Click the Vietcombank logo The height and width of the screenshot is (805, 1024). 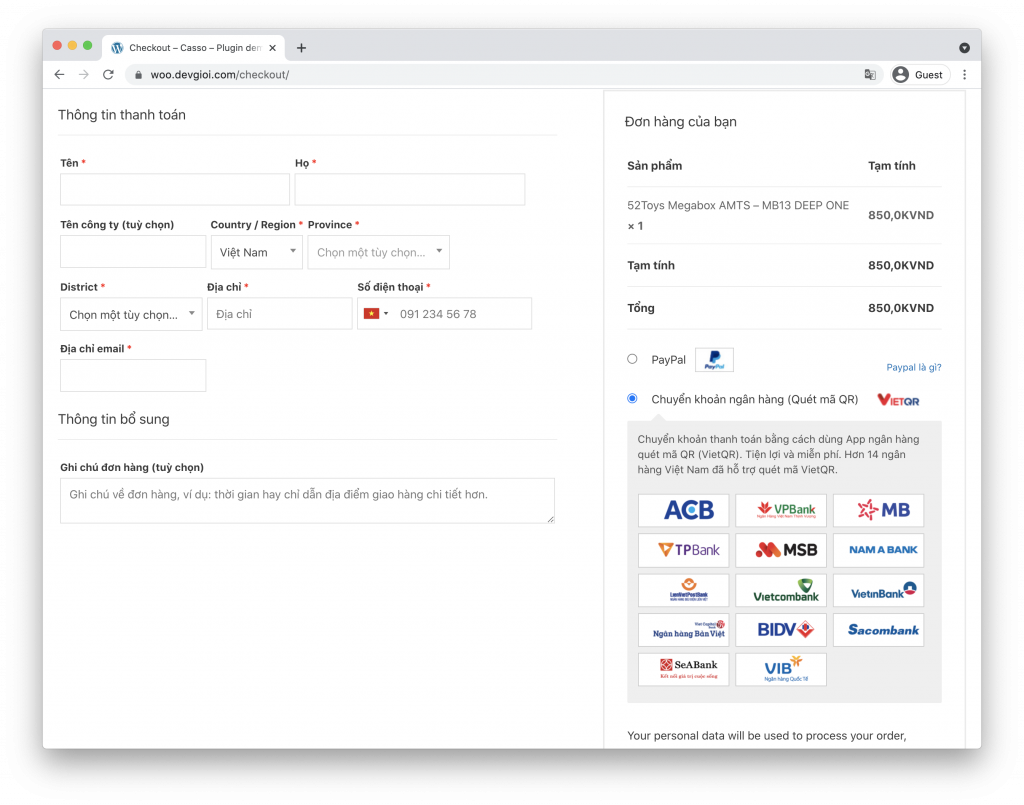coord(781,590)
